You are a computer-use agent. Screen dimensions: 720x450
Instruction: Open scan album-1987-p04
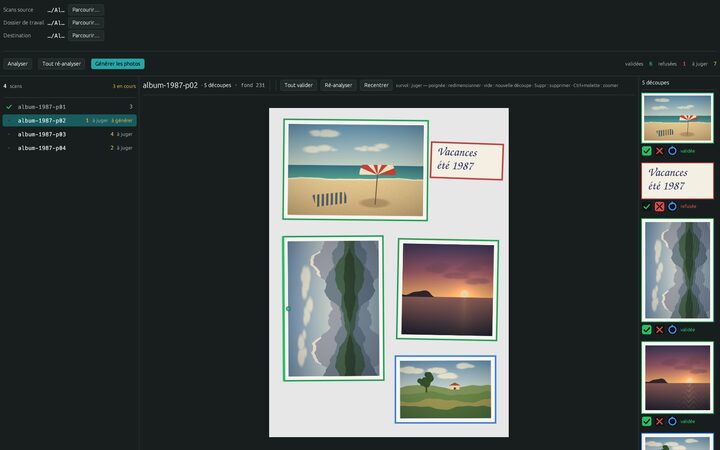69,148
